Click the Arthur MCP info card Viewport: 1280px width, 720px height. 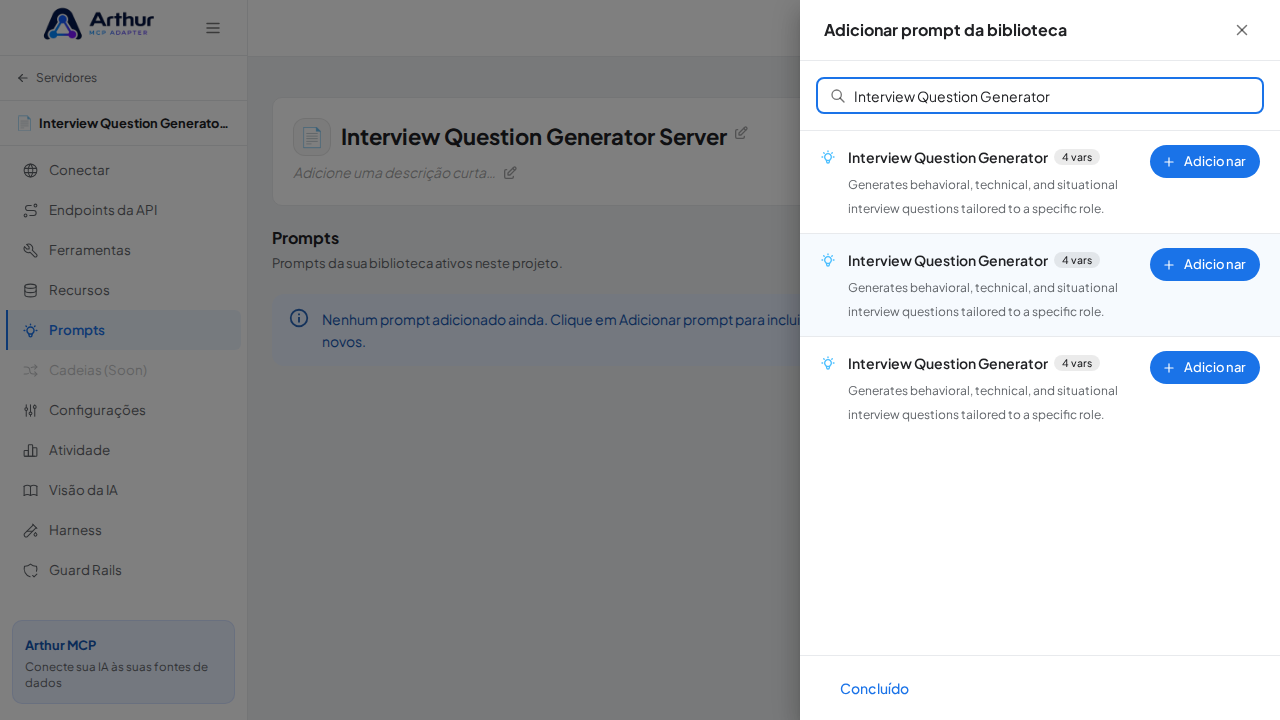123,662
